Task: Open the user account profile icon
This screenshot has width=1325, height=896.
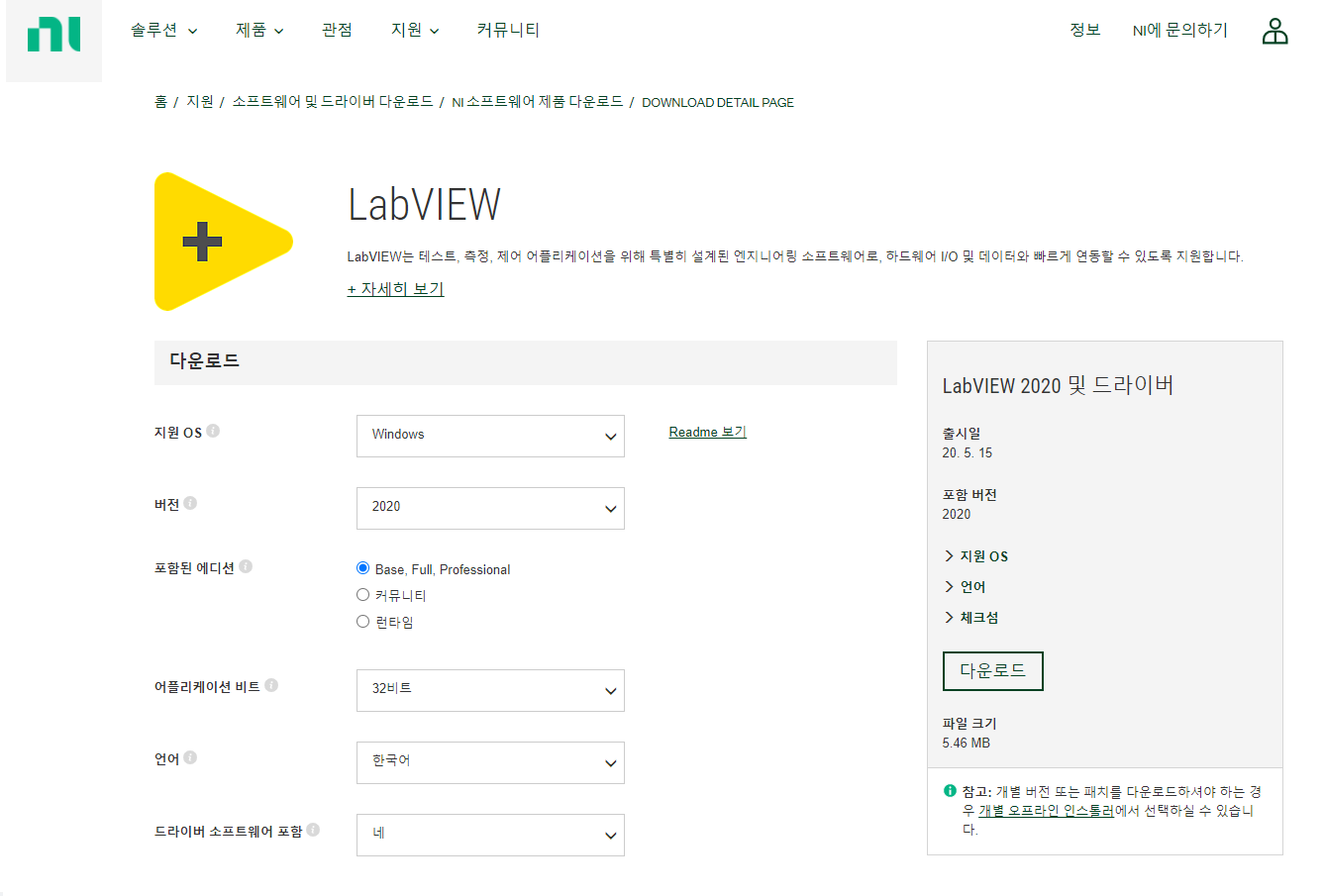Action: [1274, 31]
